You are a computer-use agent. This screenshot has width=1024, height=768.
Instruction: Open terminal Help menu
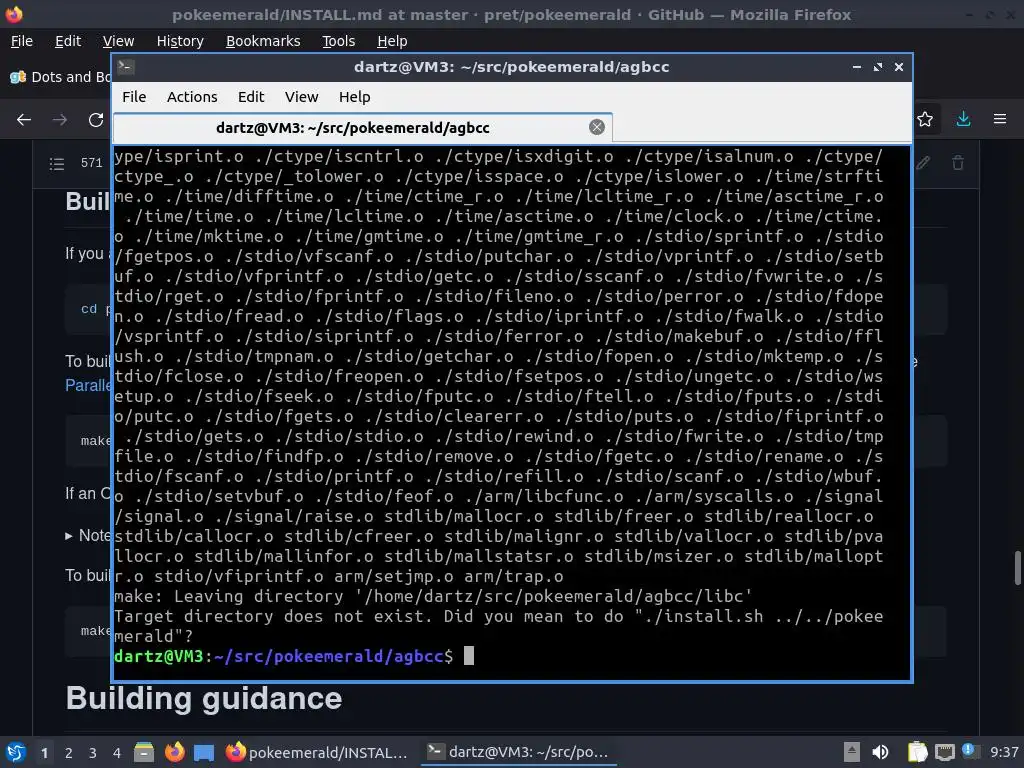tap(355, 97)
